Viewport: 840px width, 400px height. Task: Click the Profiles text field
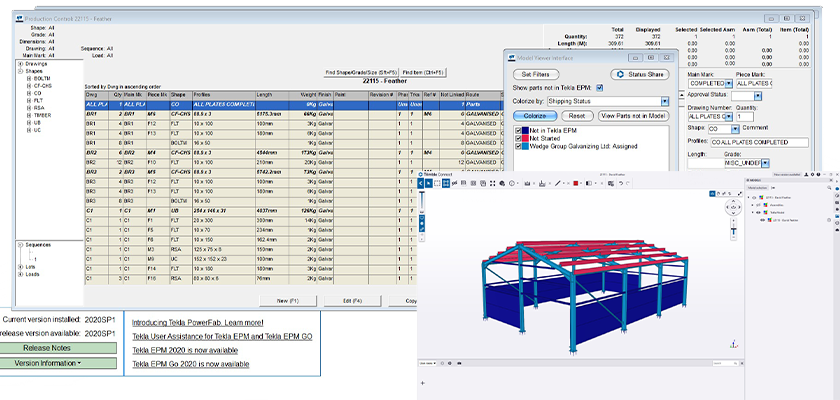759,142
